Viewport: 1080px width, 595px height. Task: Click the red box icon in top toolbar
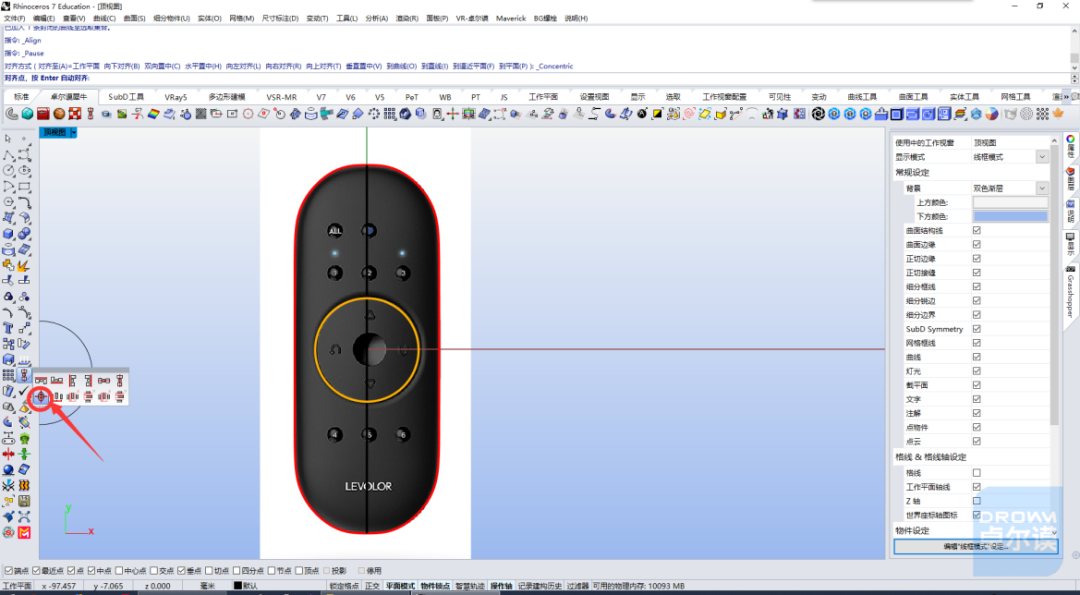pos(43,114)
